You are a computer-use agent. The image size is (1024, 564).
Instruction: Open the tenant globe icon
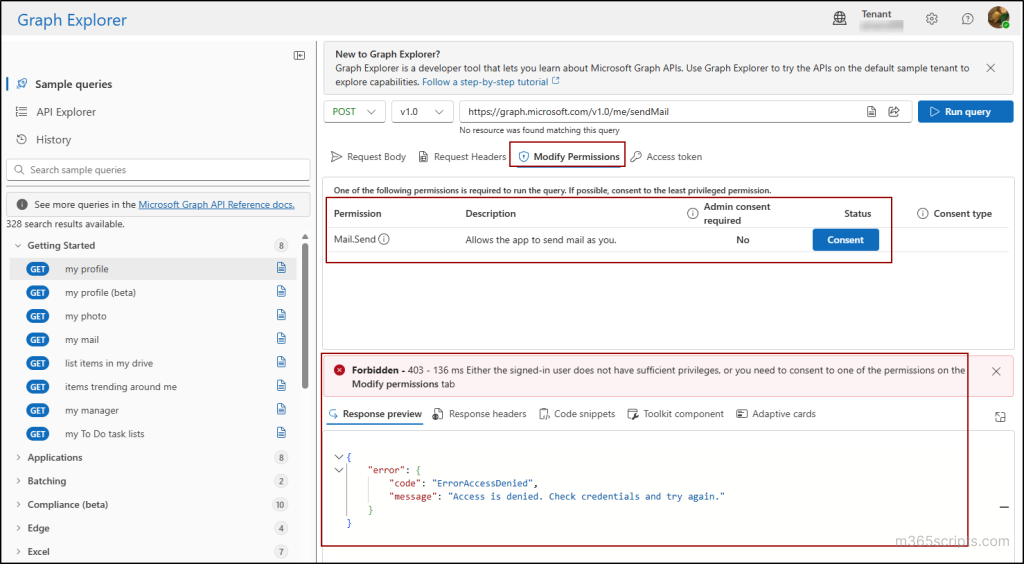coord(839,19)
